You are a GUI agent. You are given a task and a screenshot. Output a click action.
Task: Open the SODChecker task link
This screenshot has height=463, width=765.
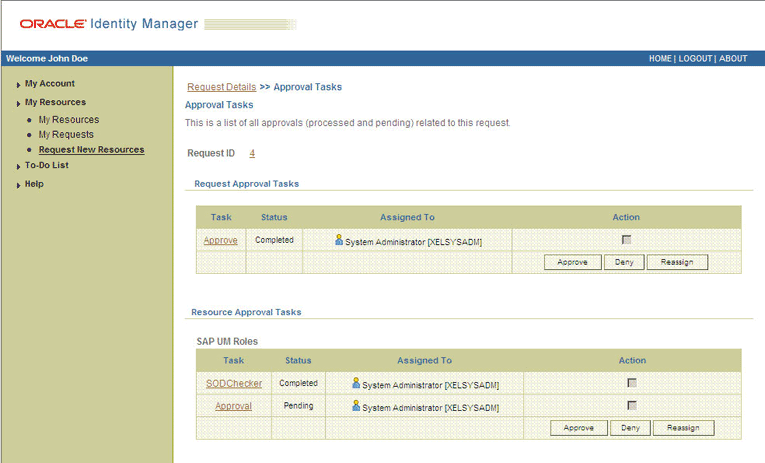point(234,383)
